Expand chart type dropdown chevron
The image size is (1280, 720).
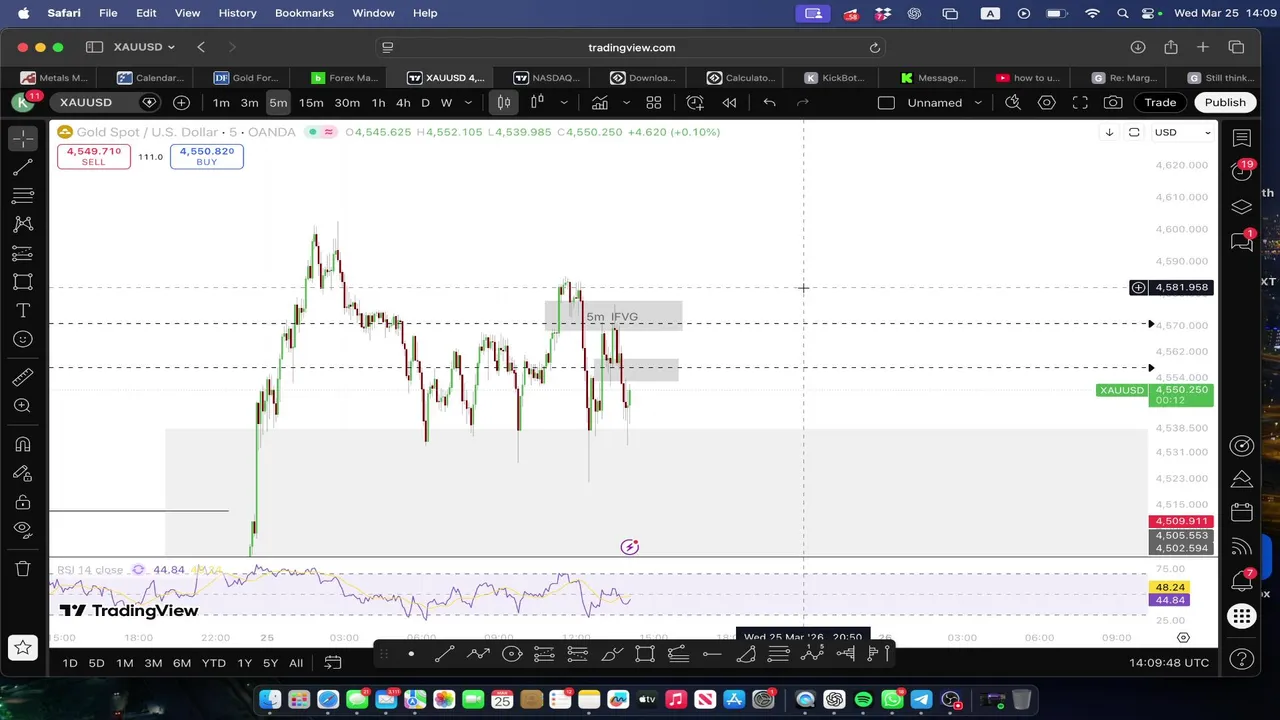click(564, 102)
